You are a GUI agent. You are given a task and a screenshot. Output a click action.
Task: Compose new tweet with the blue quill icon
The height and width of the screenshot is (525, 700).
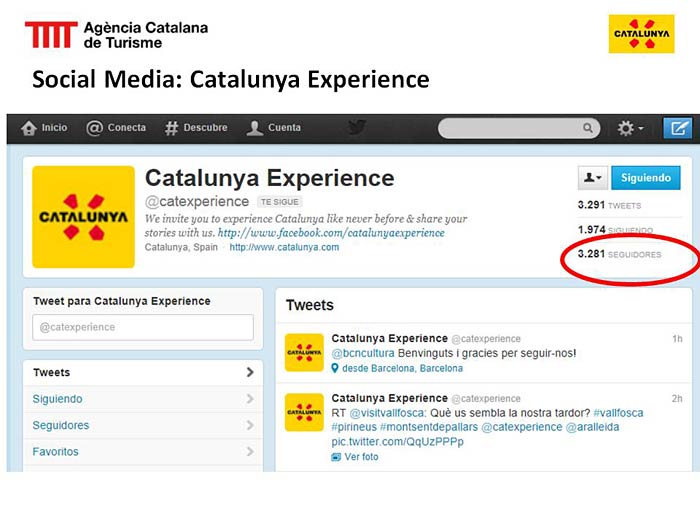click(x=677, y=128)
